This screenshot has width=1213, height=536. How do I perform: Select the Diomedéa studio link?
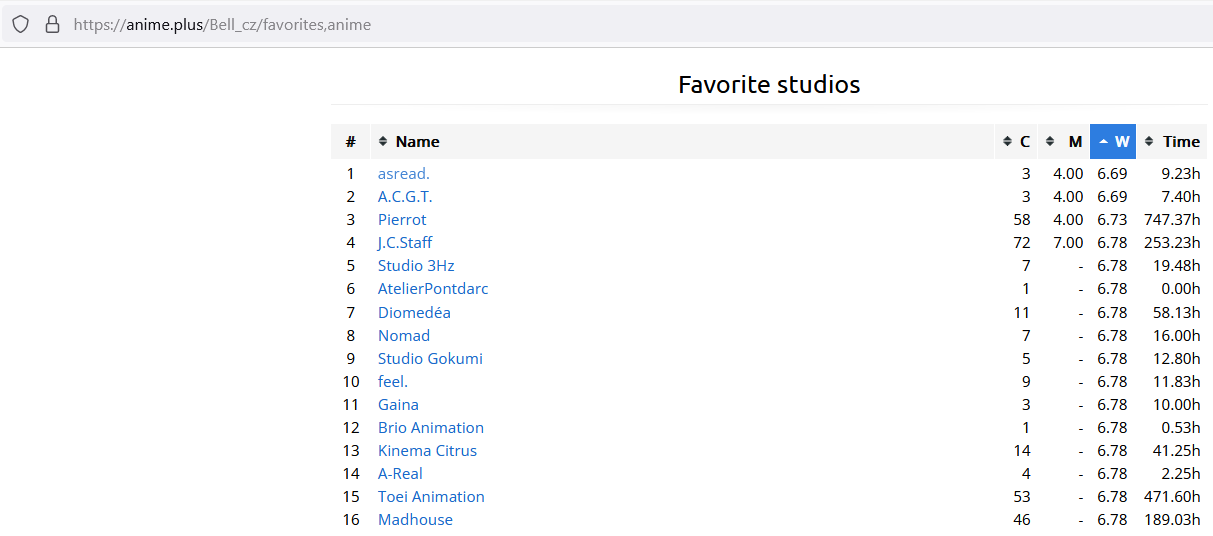[x=414, y=313]
